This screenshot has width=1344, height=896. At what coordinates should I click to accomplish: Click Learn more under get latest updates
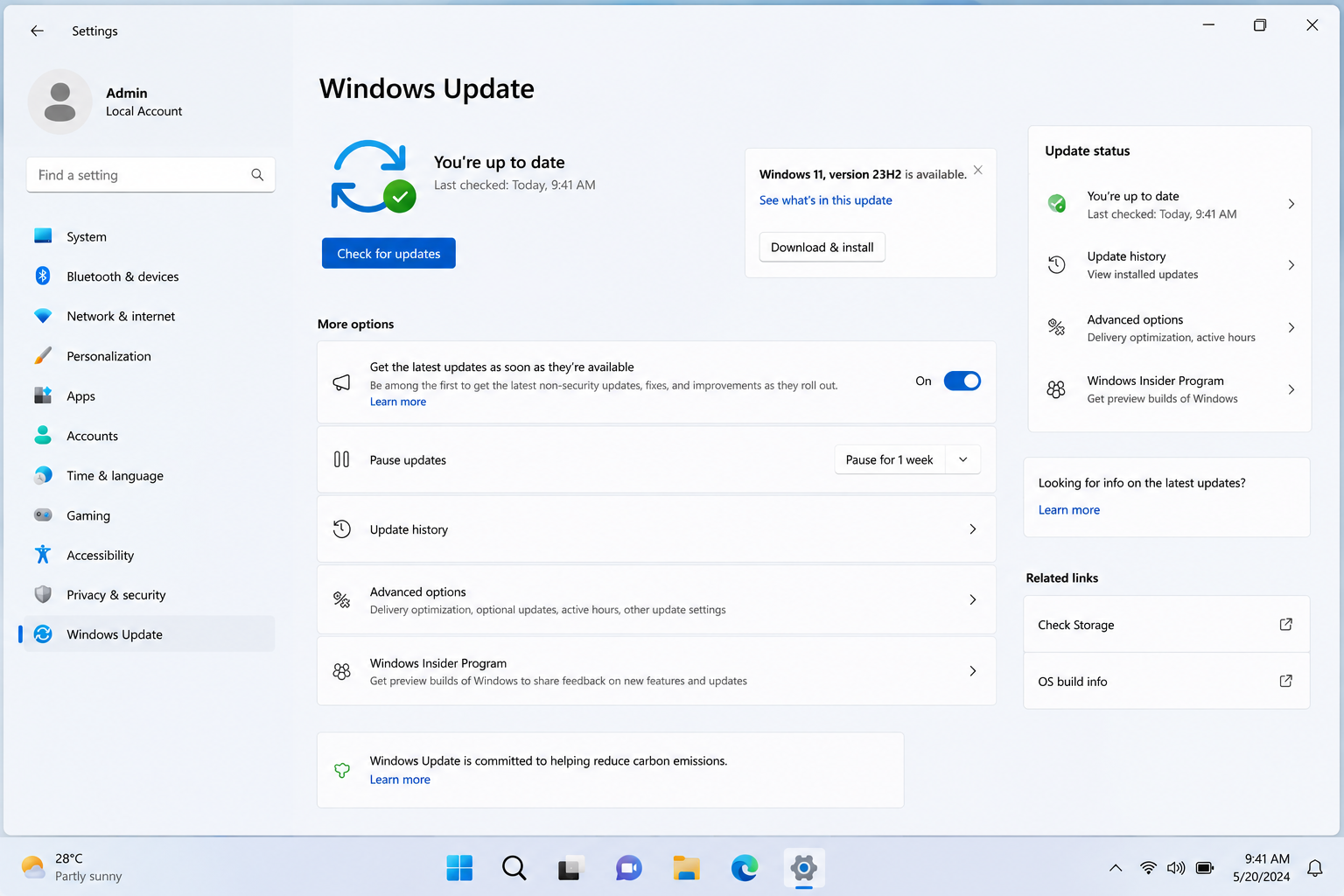point(398,402)
